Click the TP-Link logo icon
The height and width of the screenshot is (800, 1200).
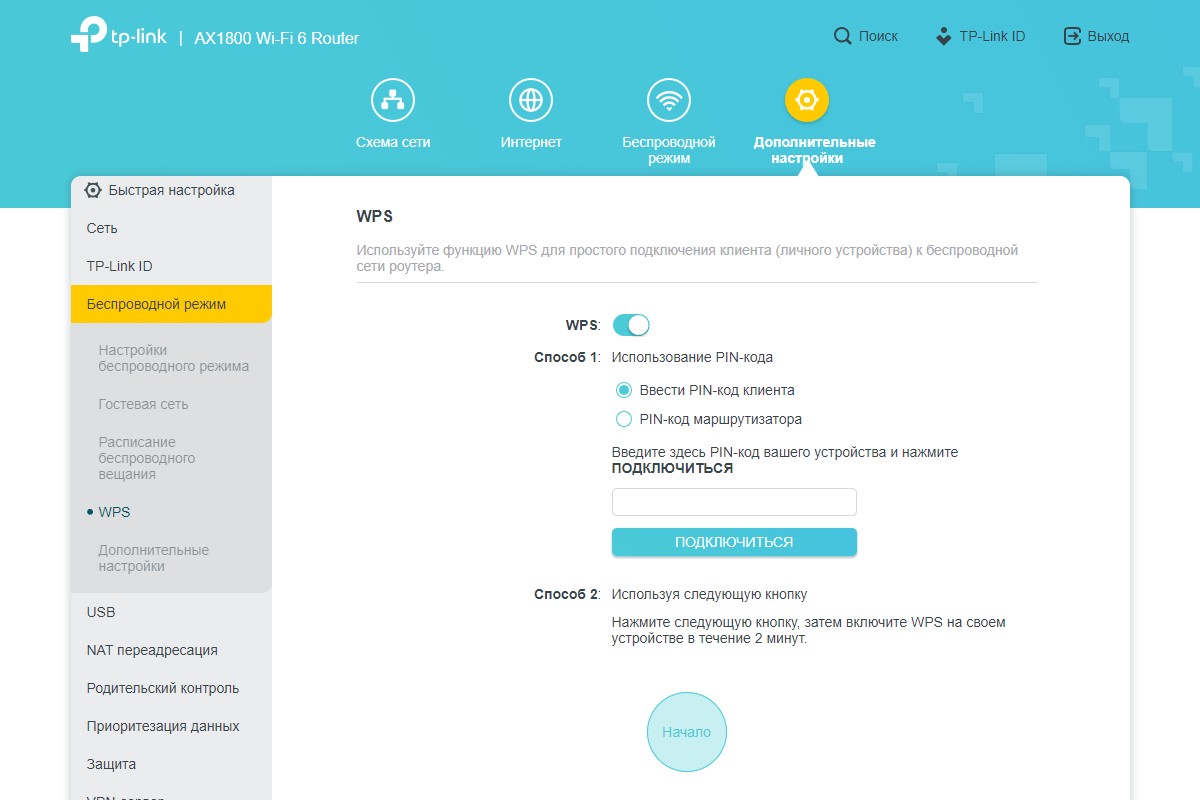[x=88, y=34]
